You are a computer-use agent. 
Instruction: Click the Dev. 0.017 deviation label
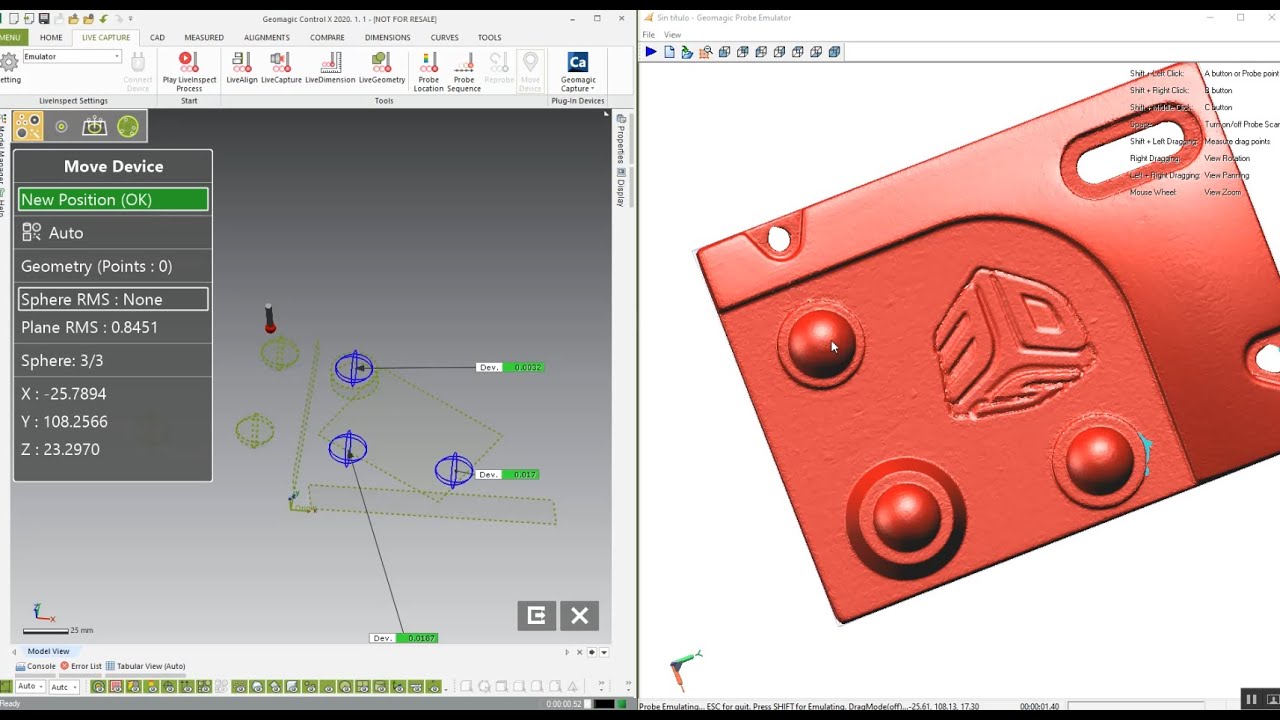pyautogui.click(x=507, y=475)
